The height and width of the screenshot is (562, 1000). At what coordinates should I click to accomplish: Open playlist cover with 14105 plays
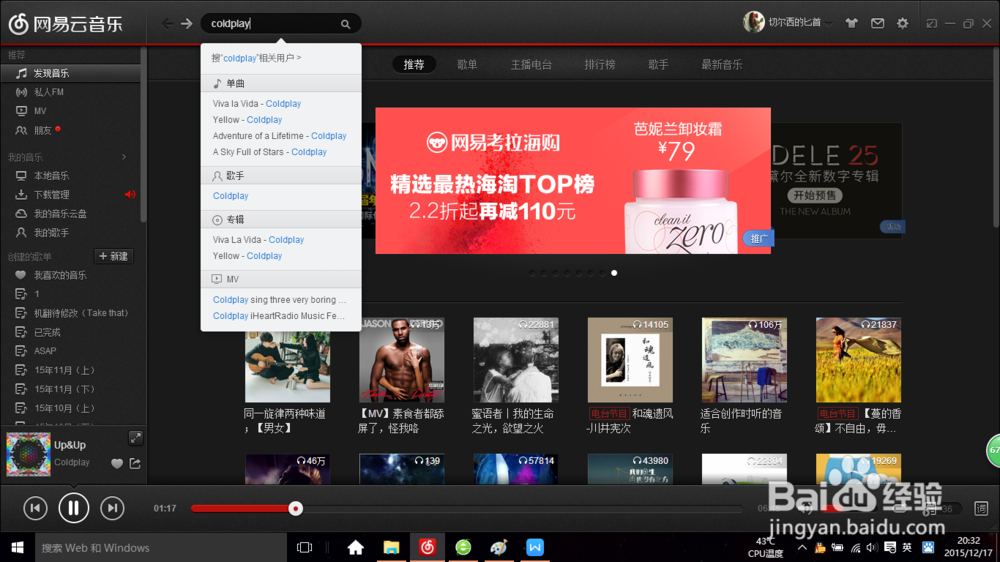point(630,360)
